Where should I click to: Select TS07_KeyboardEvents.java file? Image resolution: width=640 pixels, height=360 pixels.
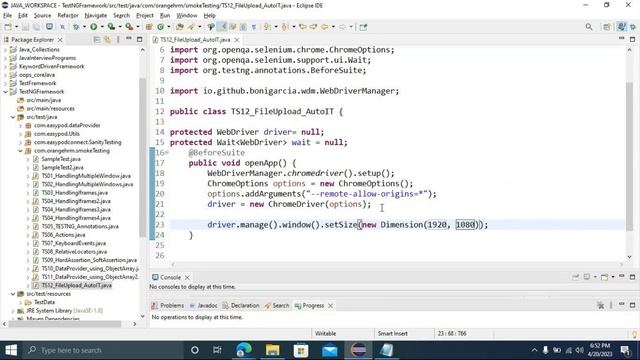(x=73, y=243)
